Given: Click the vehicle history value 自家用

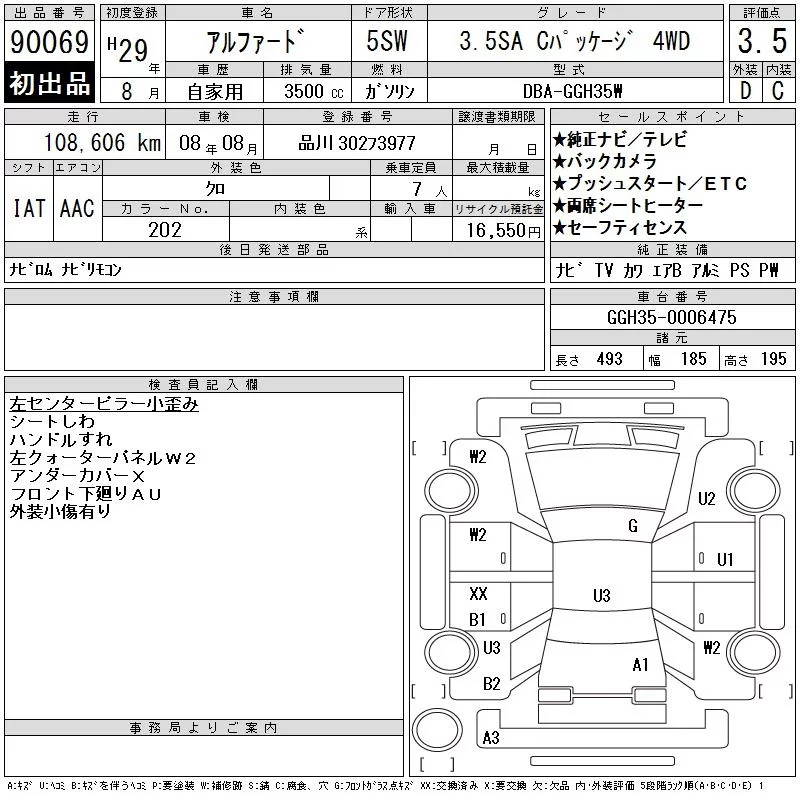Looking at the screenshot, I should 215,92.
